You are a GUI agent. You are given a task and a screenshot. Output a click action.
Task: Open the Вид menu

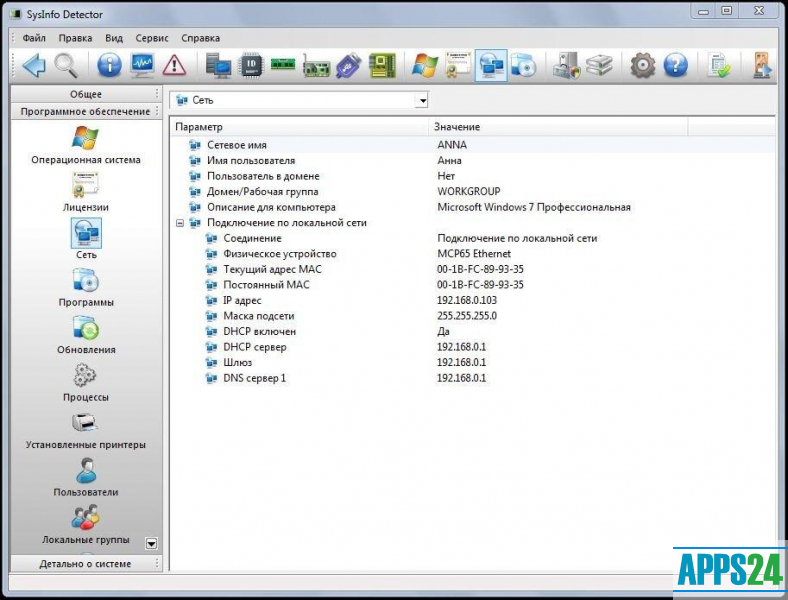pos(114,38)
